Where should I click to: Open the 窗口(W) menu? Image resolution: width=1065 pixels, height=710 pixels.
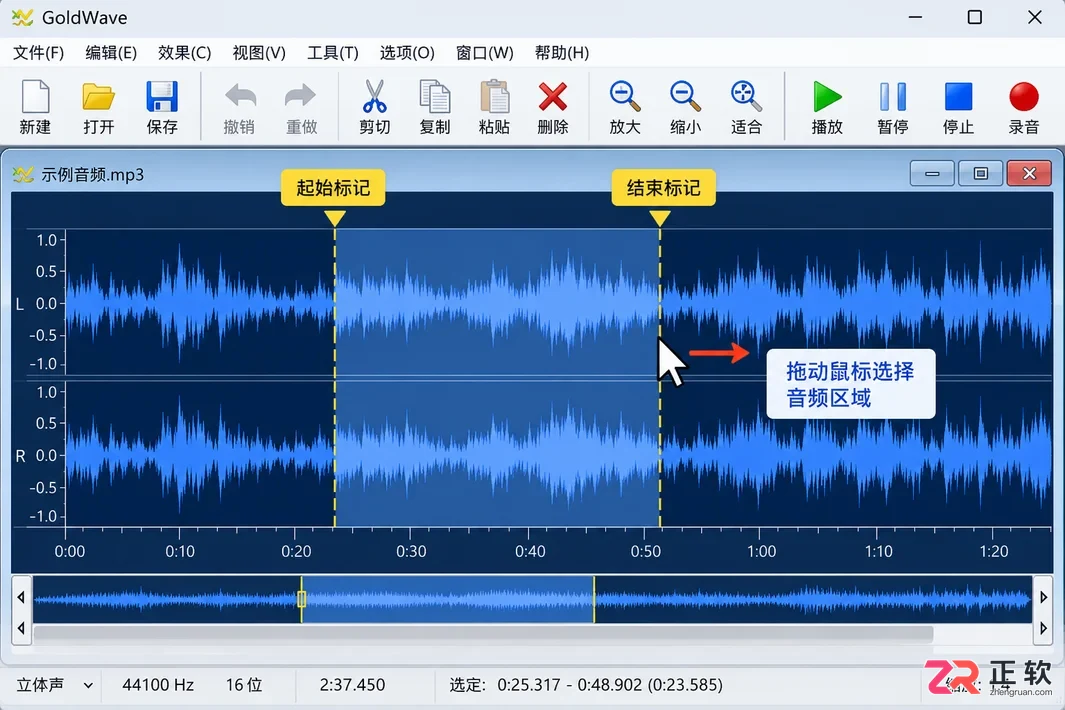click(484, 53)
